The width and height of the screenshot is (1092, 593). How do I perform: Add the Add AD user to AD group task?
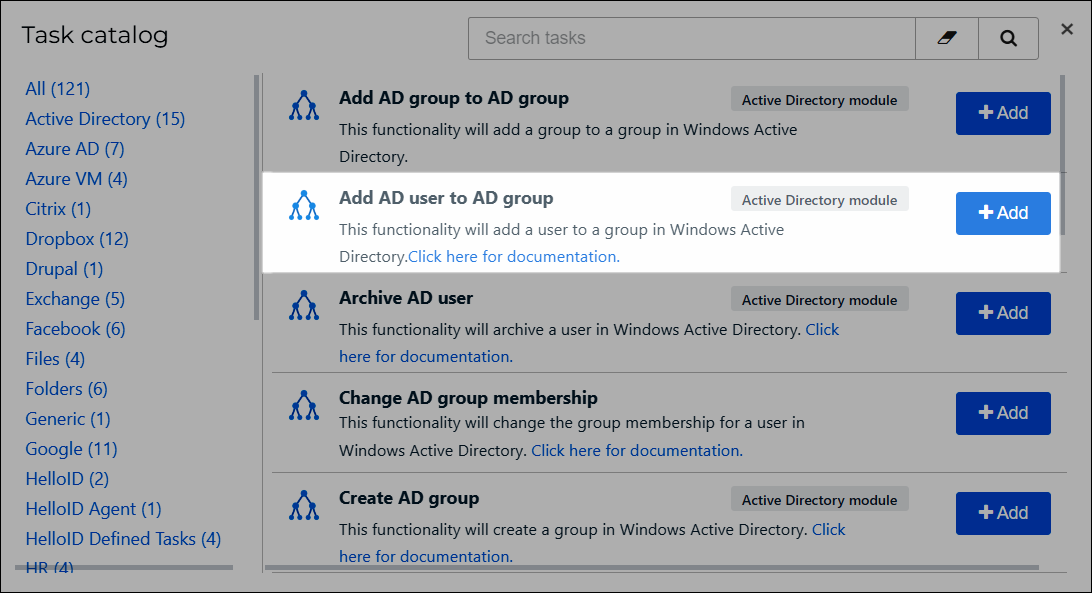(x=1003, y=213)
